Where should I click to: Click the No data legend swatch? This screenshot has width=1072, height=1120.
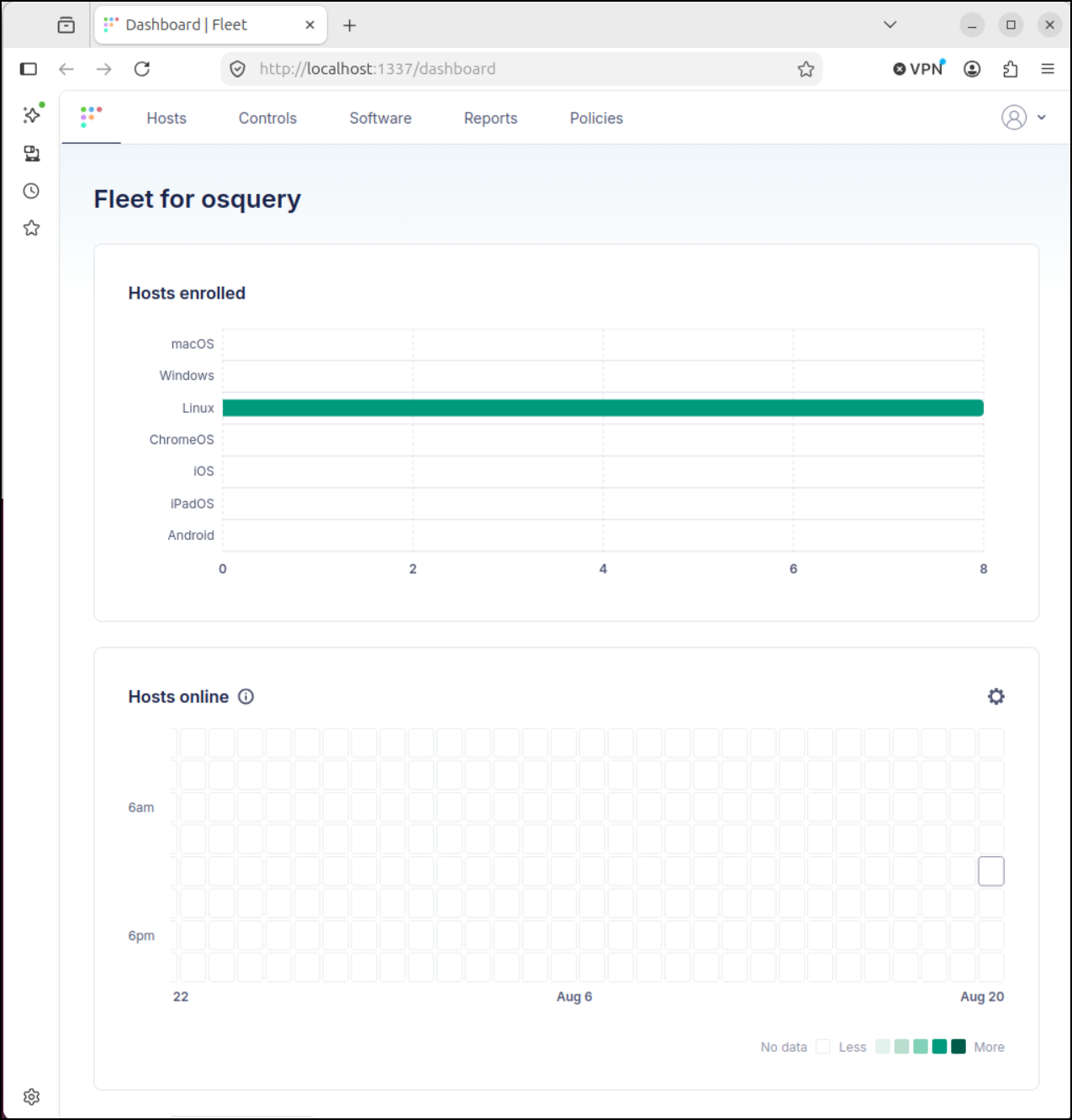coord(823,1047)
